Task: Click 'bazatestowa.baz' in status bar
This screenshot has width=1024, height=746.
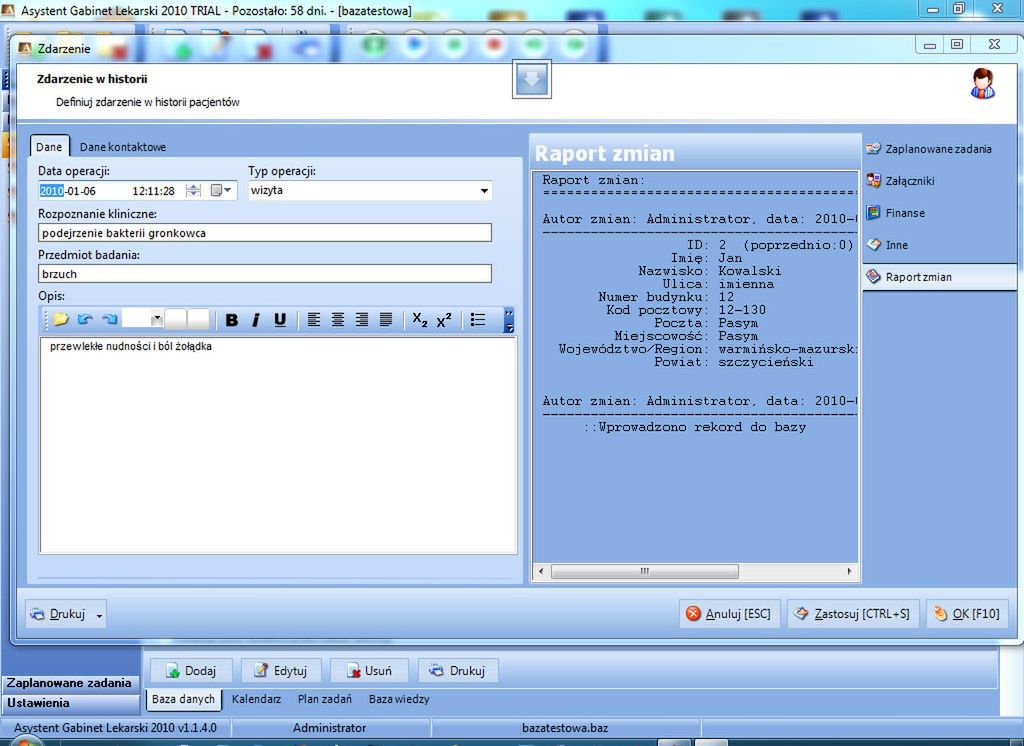Action: (x=565, y=728)
